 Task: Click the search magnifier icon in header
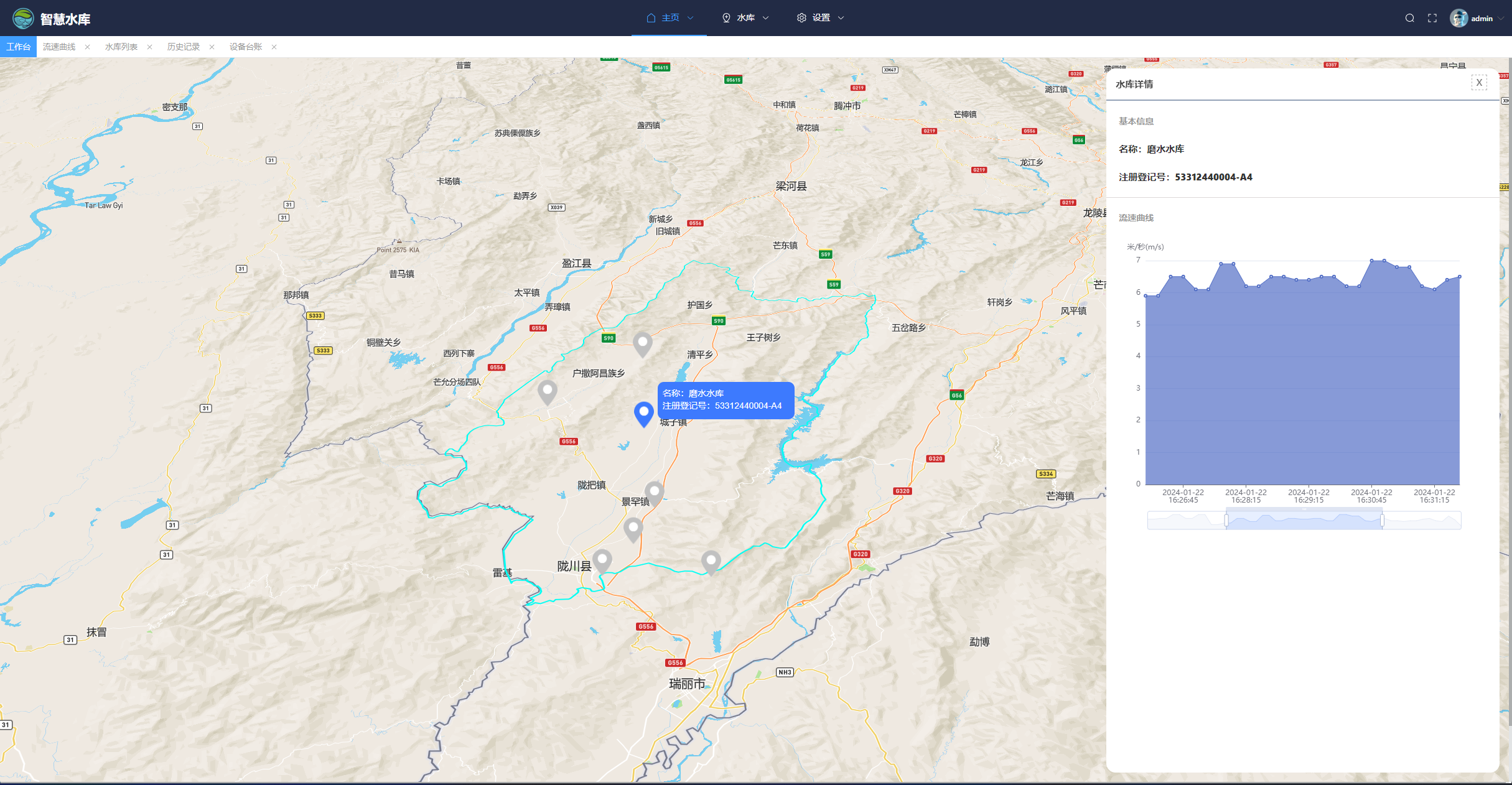pos(1409,18)
